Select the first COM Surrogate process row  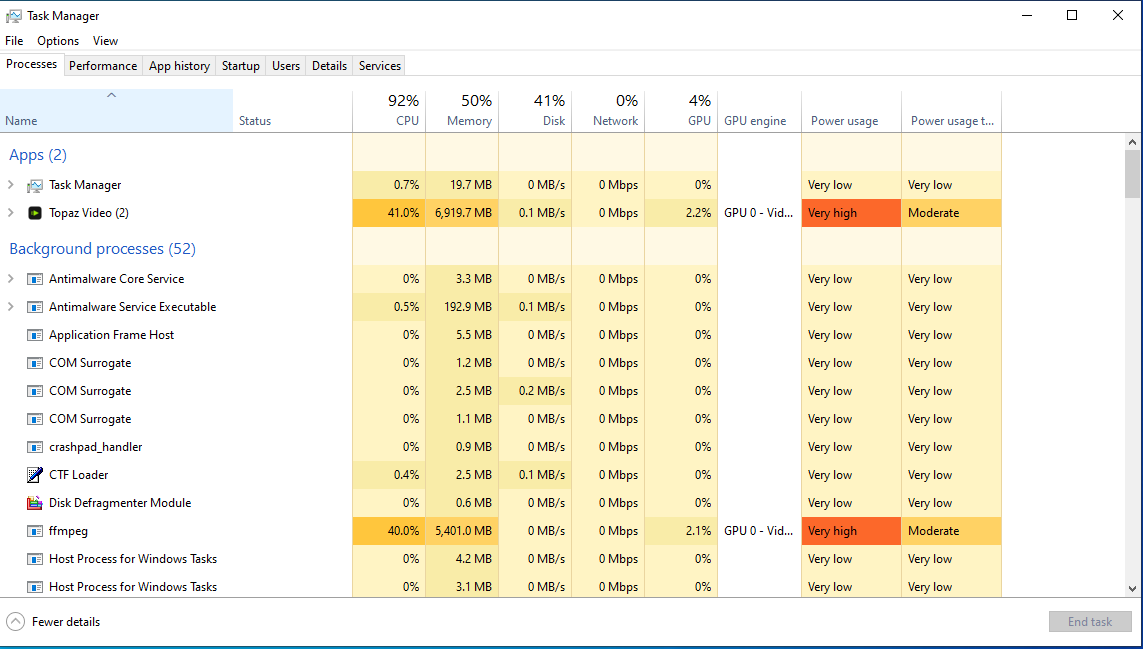(90, 363)
